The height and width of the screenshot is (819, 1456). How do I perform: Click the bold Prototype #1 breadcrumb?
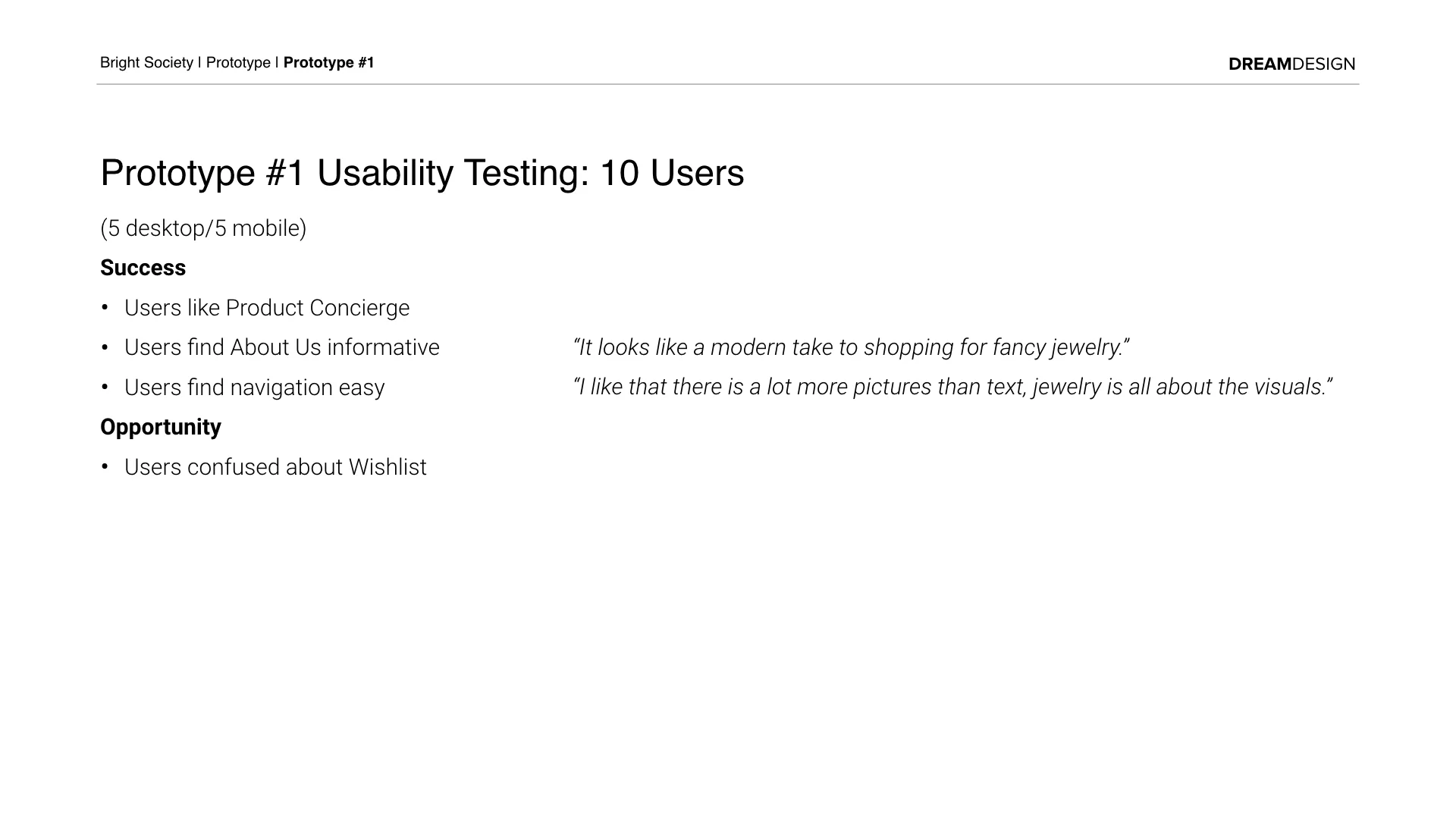(x=329, y=63)
